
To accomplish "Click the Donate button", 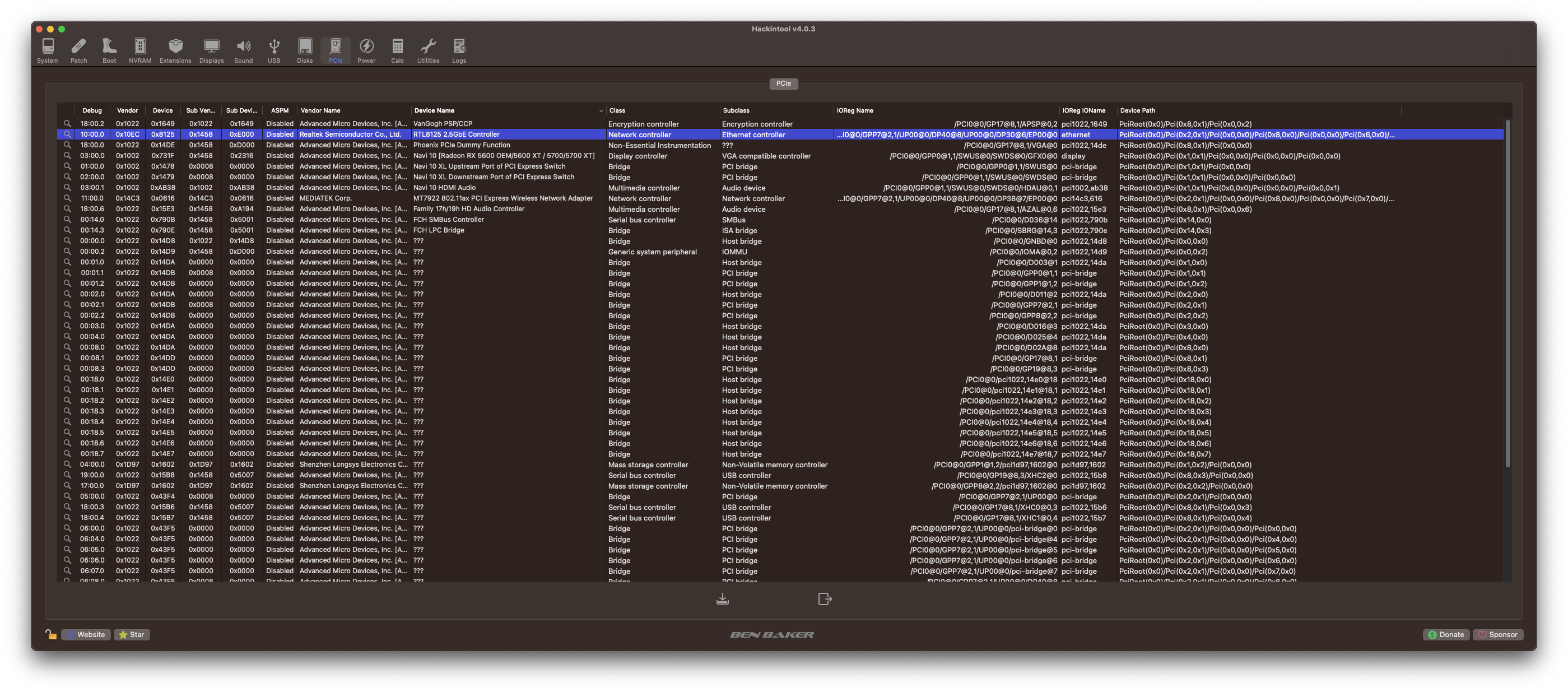I will [x=1446, y=635].
